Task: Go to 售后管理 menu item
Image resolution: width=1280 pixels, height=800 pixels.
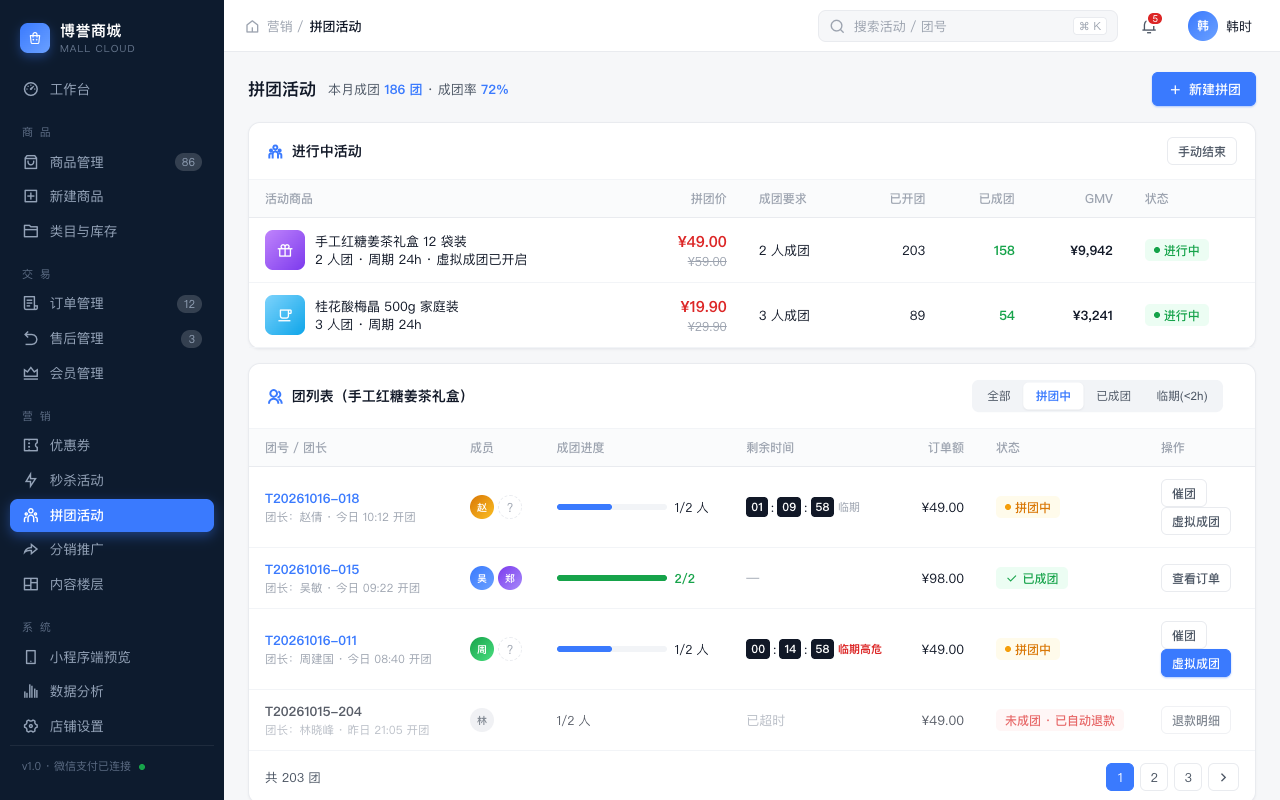Action: 112,338
